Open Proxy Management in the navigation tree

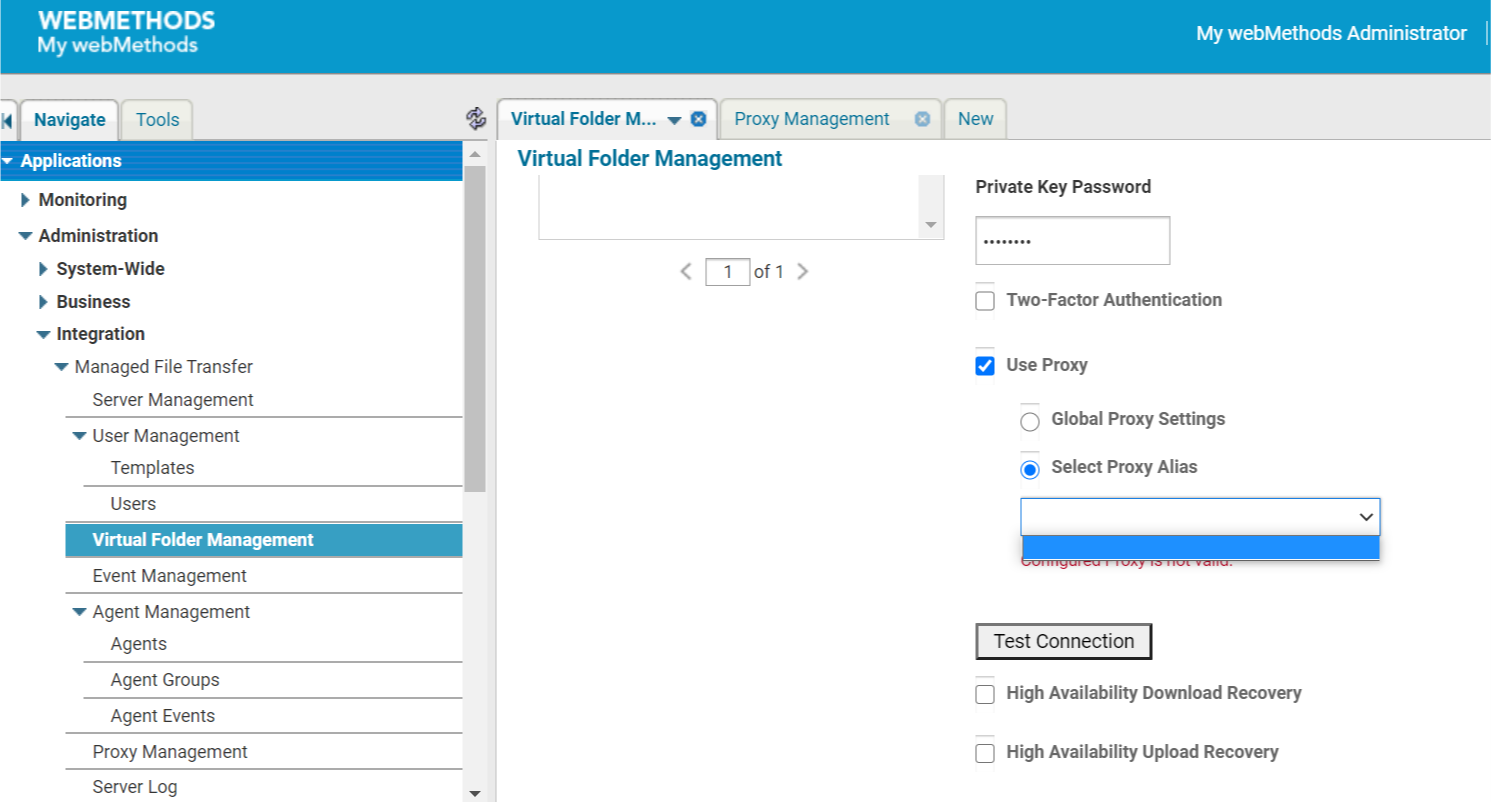tap(170, 752)
